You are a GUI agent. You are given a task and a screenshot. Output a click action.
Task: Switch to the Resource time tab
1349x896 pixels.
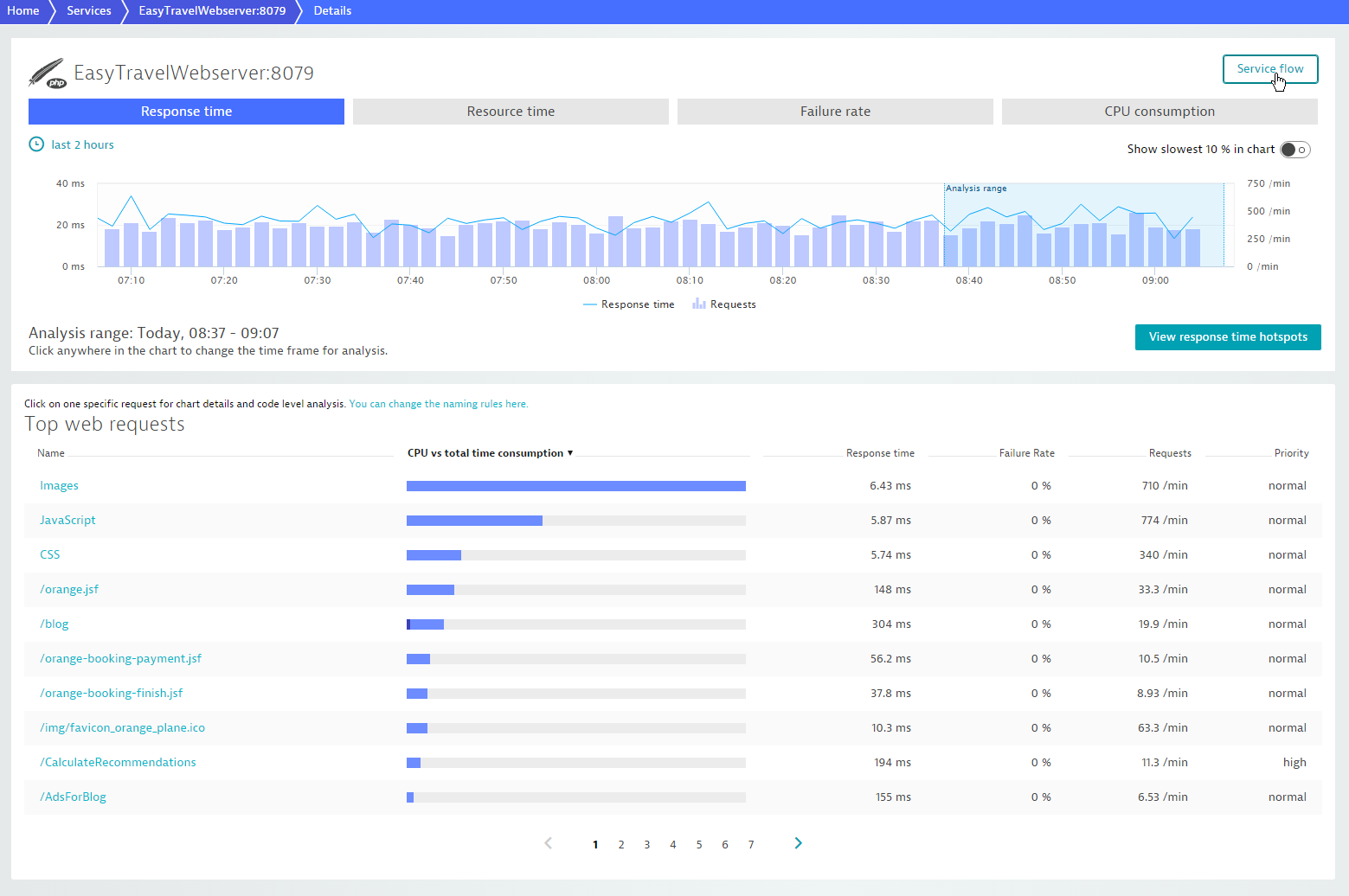point(511,112)
